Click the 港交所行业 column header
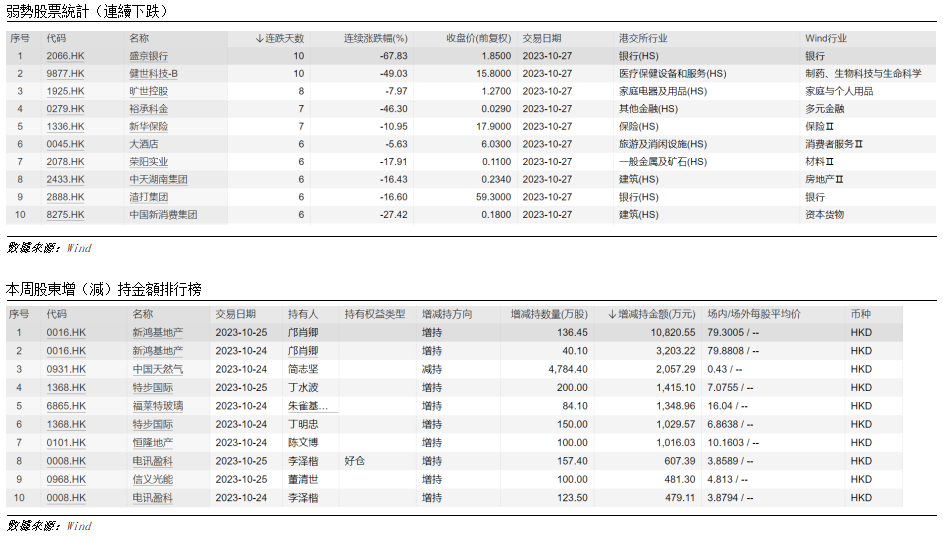Screen dimensions: 943x541 (643, 38)
